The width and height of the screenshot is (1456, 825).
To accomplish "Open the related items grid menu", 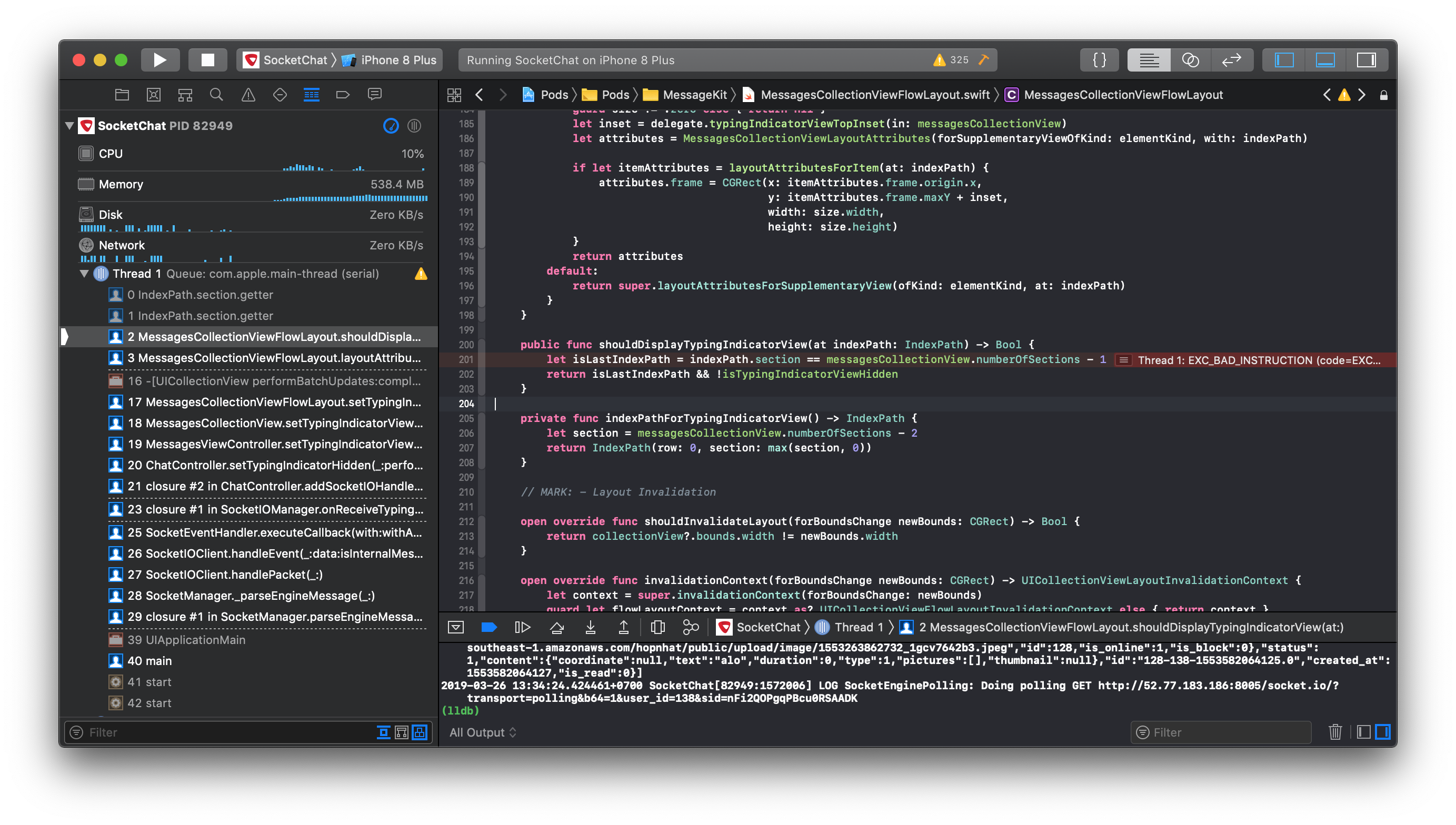I will point(454,95).
